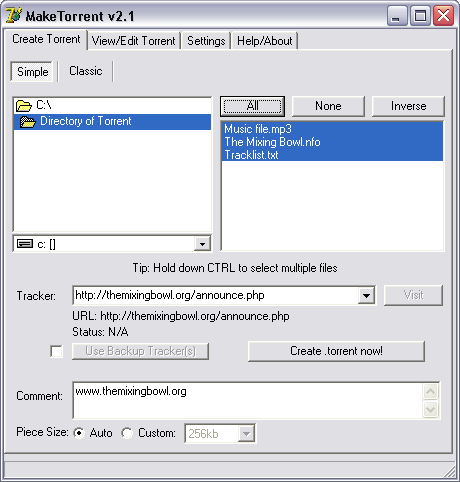Switch to Classic mode tab
The image size is (460, 482).
coord(86,71)
